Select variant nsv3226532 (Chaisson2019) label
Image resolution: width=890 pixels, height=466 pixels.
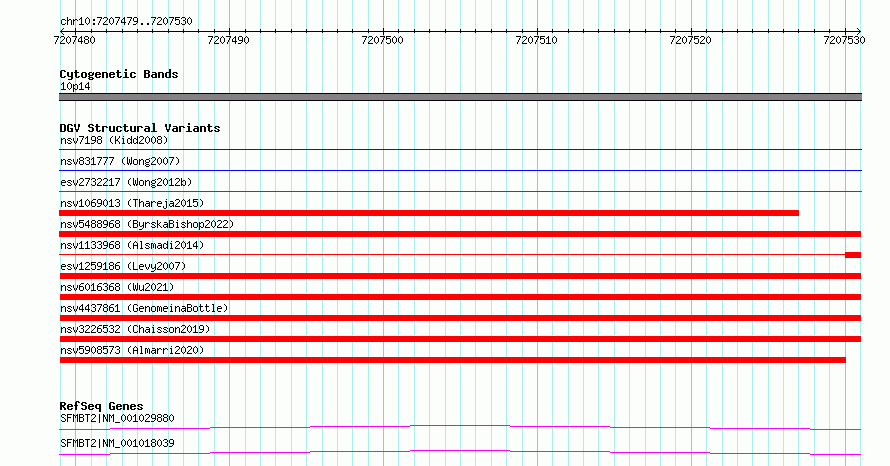(x=135, y=329)
